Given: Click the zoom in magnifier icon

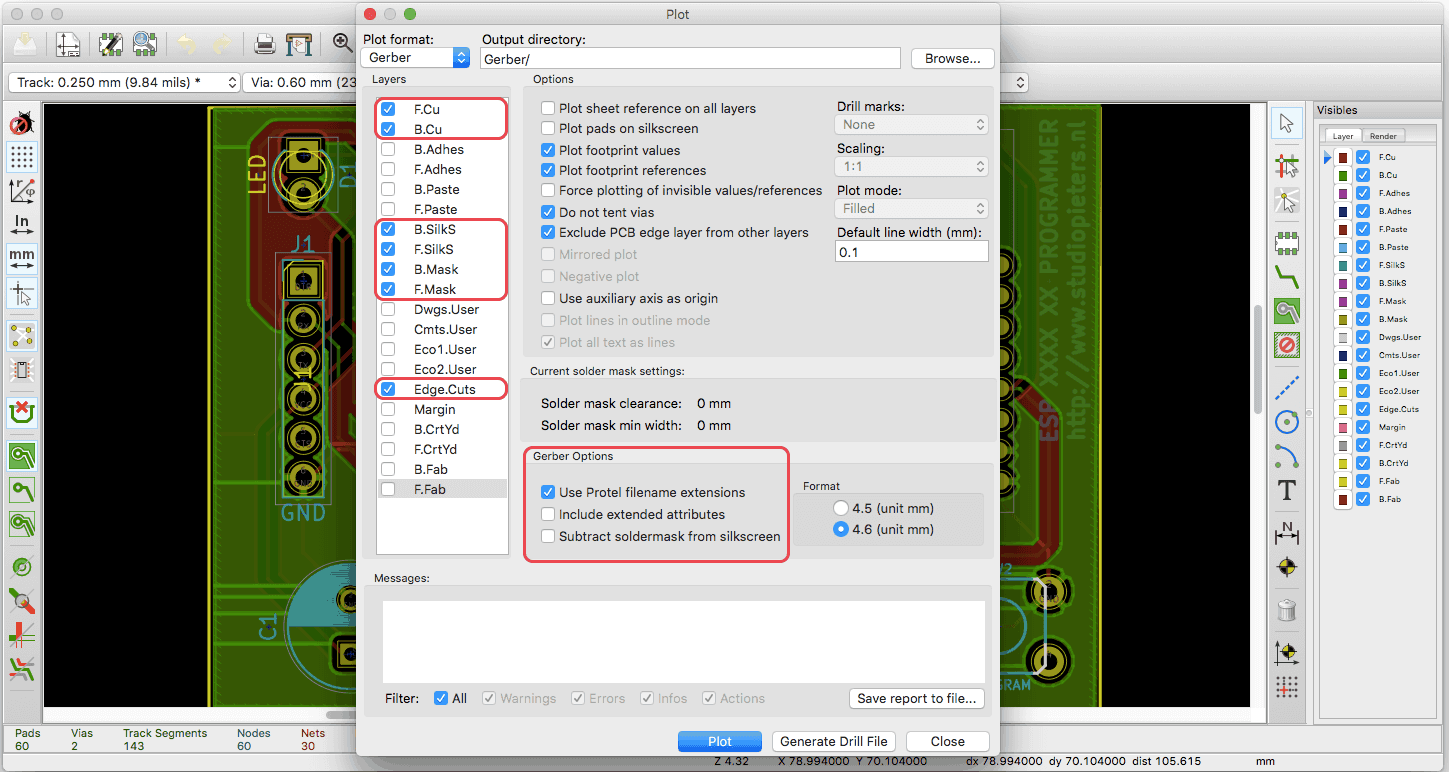Looking at the screenshot, I should tap(342, 43).
